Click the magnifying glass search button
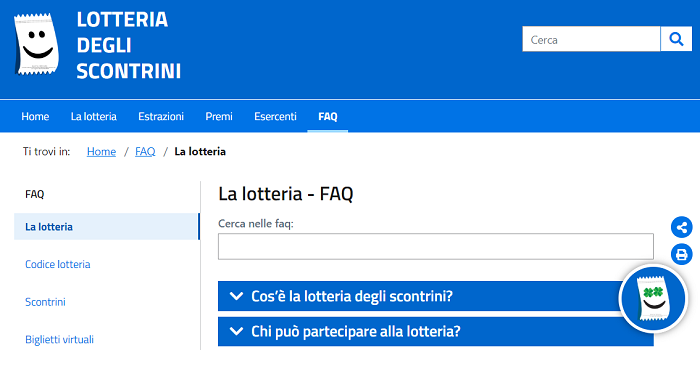The height and width of the screenshot is (370, 700). 676,39
